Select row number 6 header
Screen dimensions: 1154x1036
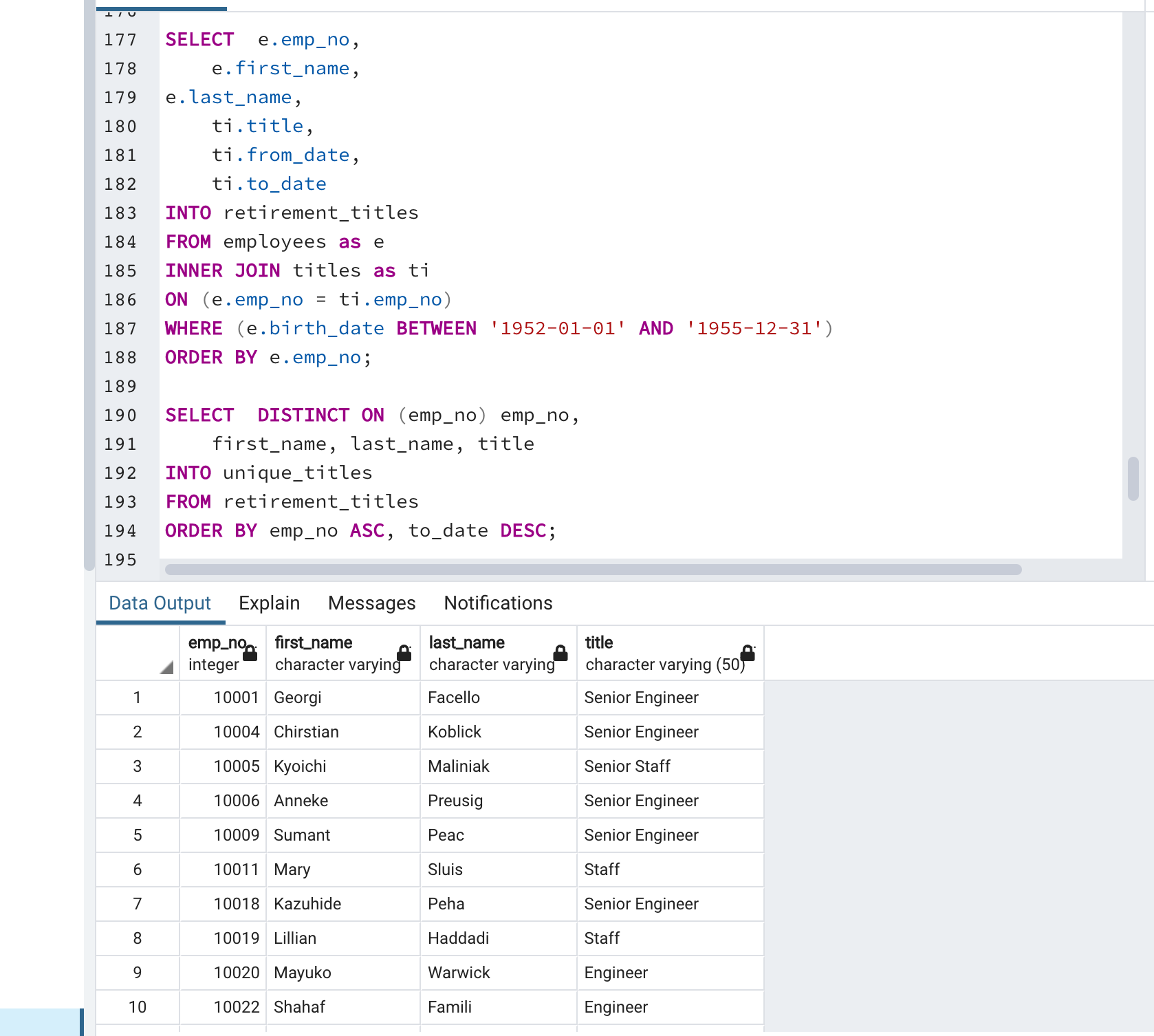(x=138, y=870)
